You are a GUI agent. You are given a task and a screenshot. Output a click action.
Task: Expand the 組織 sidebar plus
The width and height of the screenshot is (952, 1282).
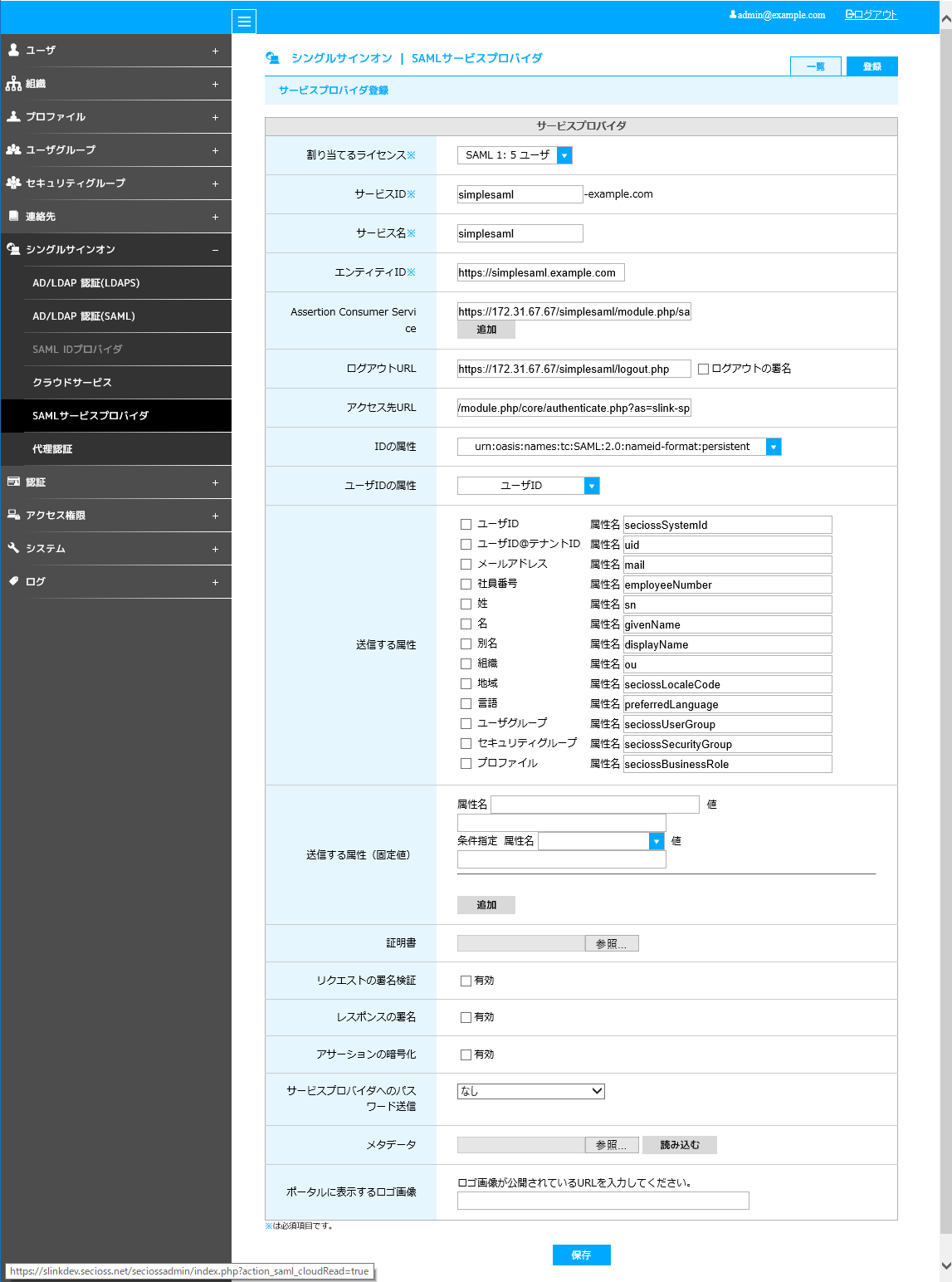[x=215, y=84]
